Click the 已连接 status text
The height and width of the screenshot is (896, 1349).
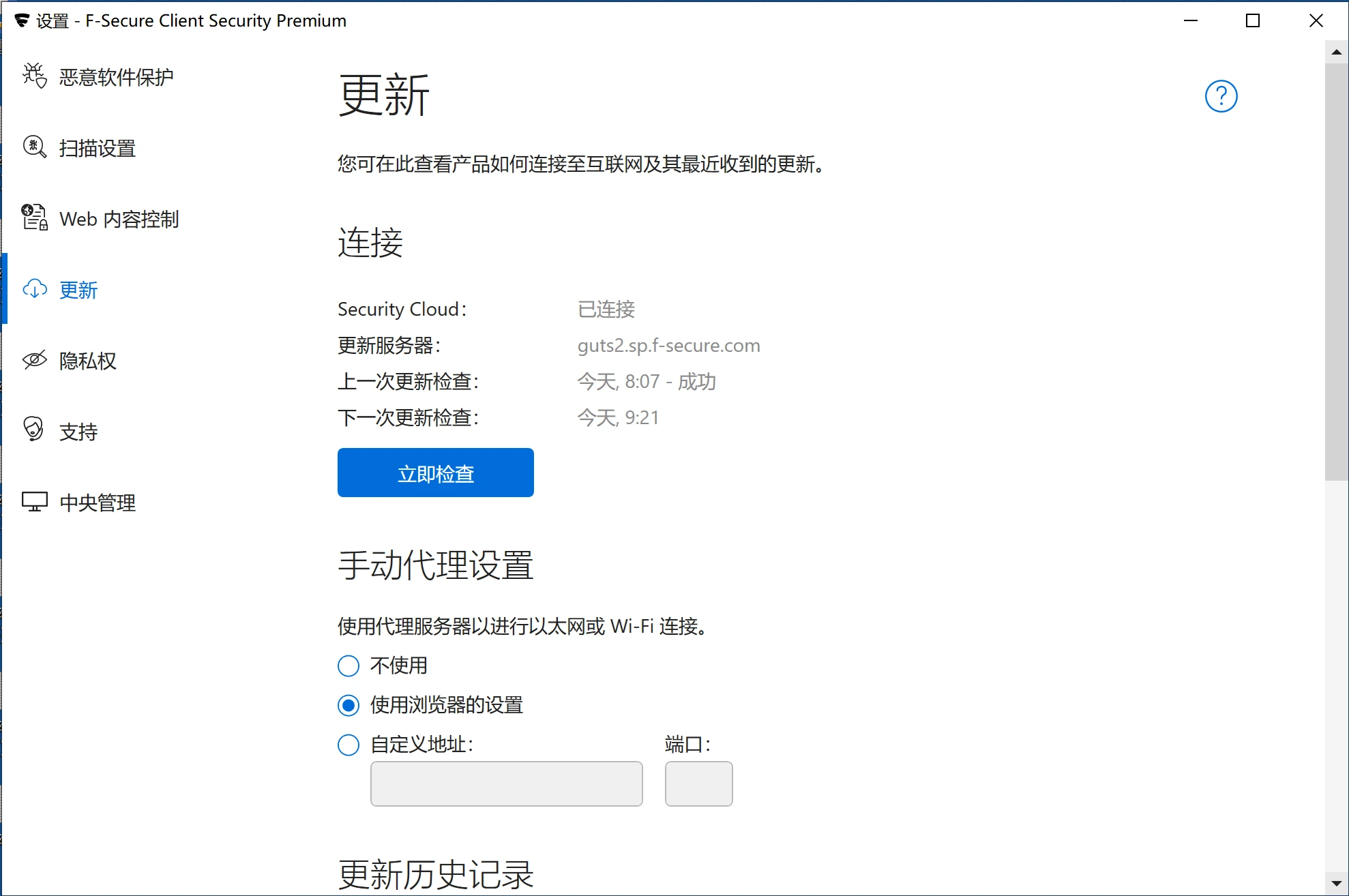(606, 310)
